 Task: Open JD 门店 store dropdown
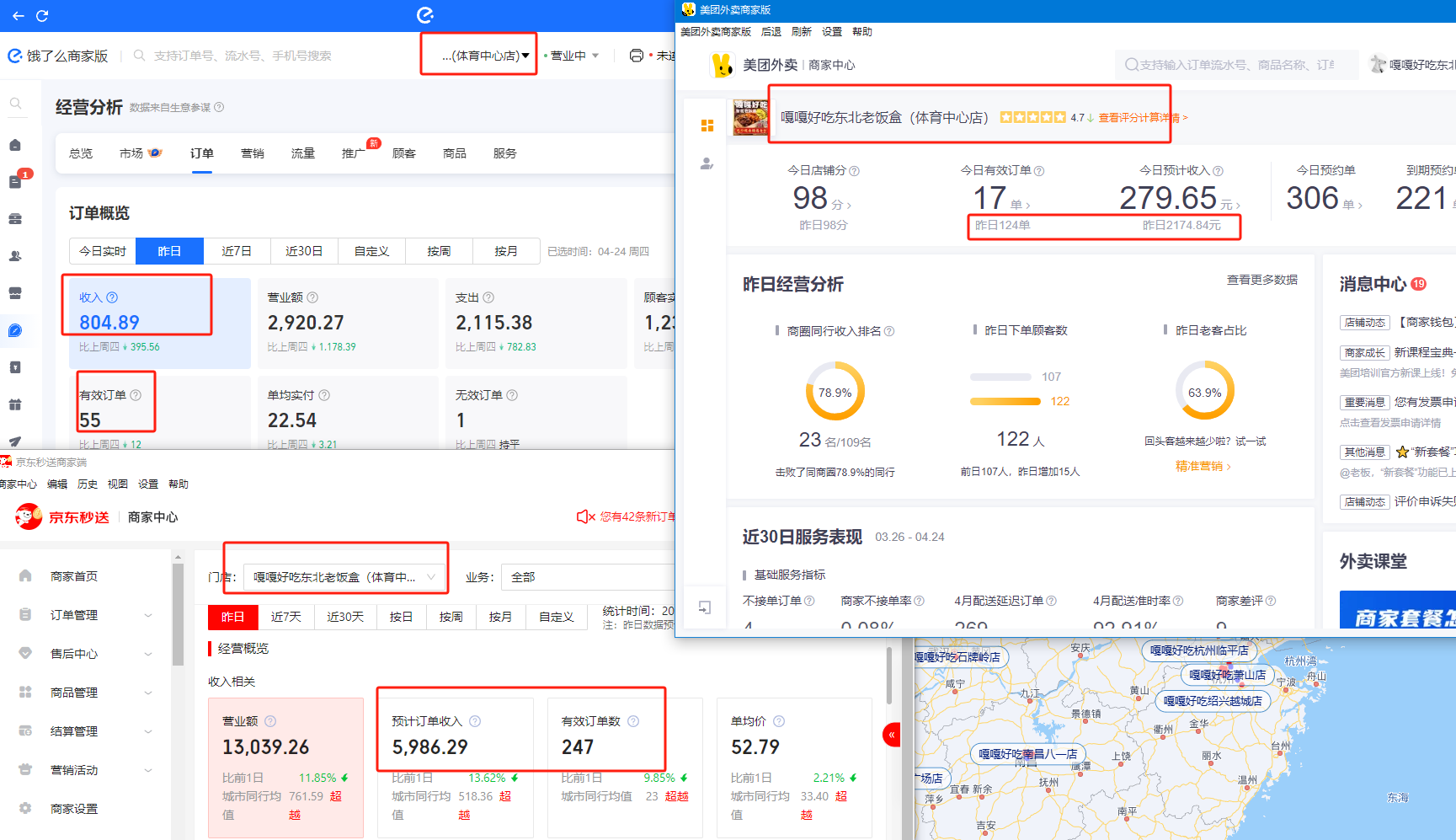pyautogui.click(x=345, y=577)
